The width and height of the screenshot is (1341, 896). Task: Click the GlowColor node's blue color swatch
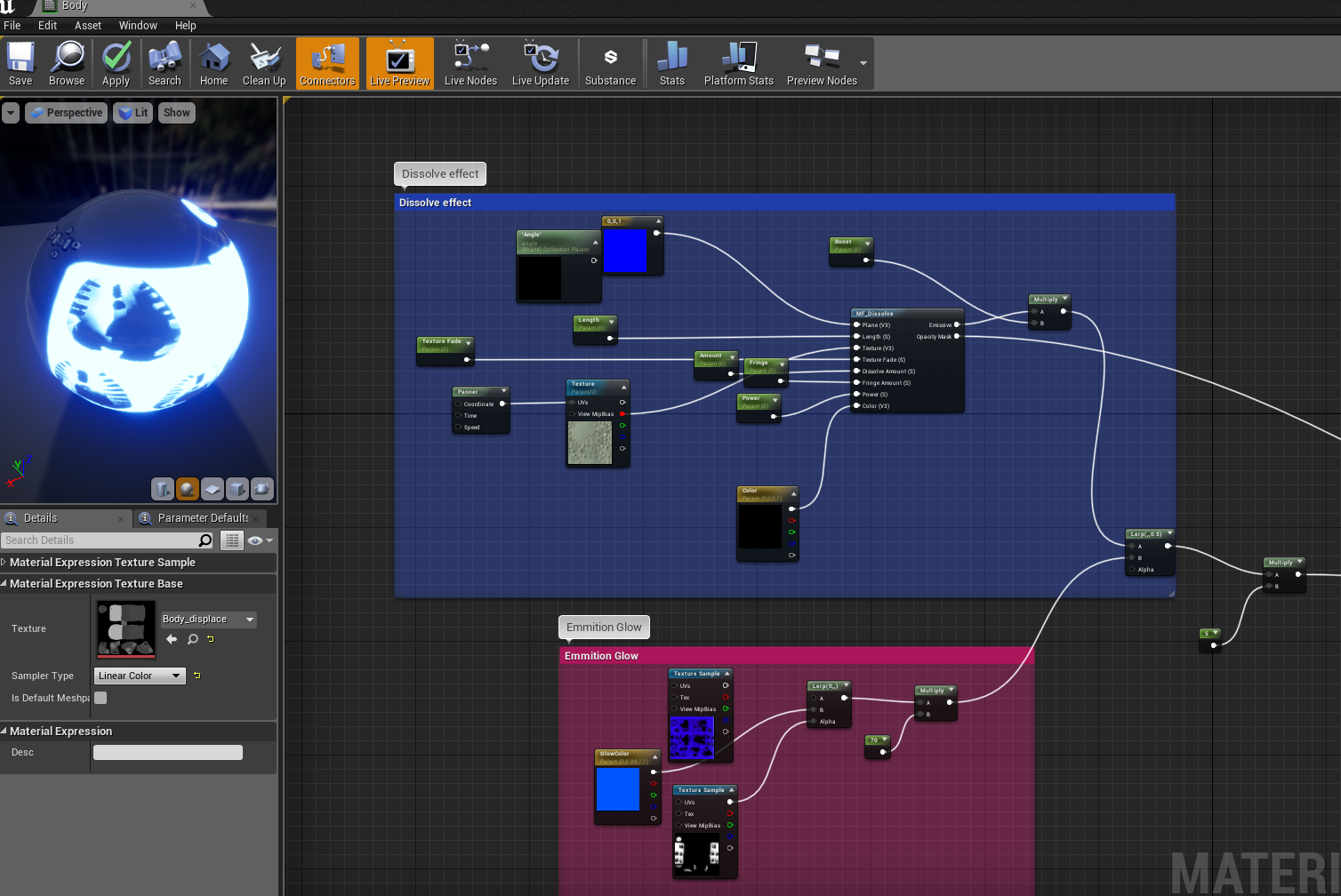(x=618, y=788)
